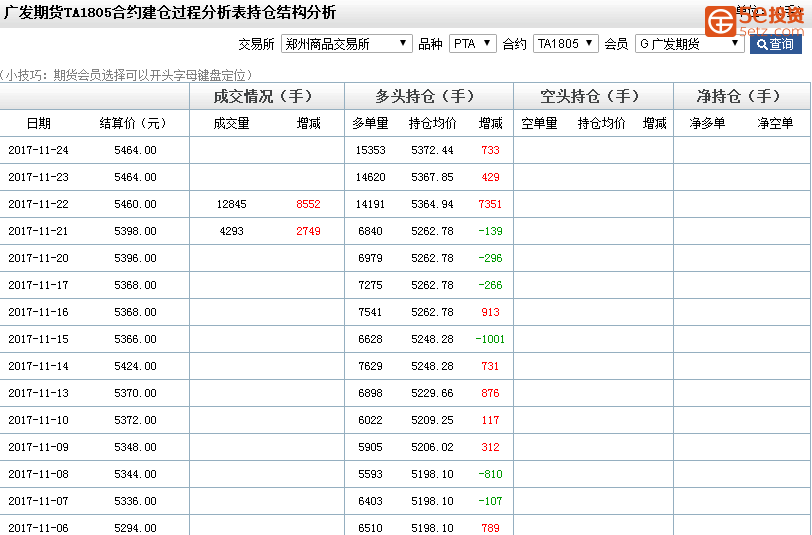Select the date 2017-11-23
The image size is (812, 535).
click(x=38, y=177)
